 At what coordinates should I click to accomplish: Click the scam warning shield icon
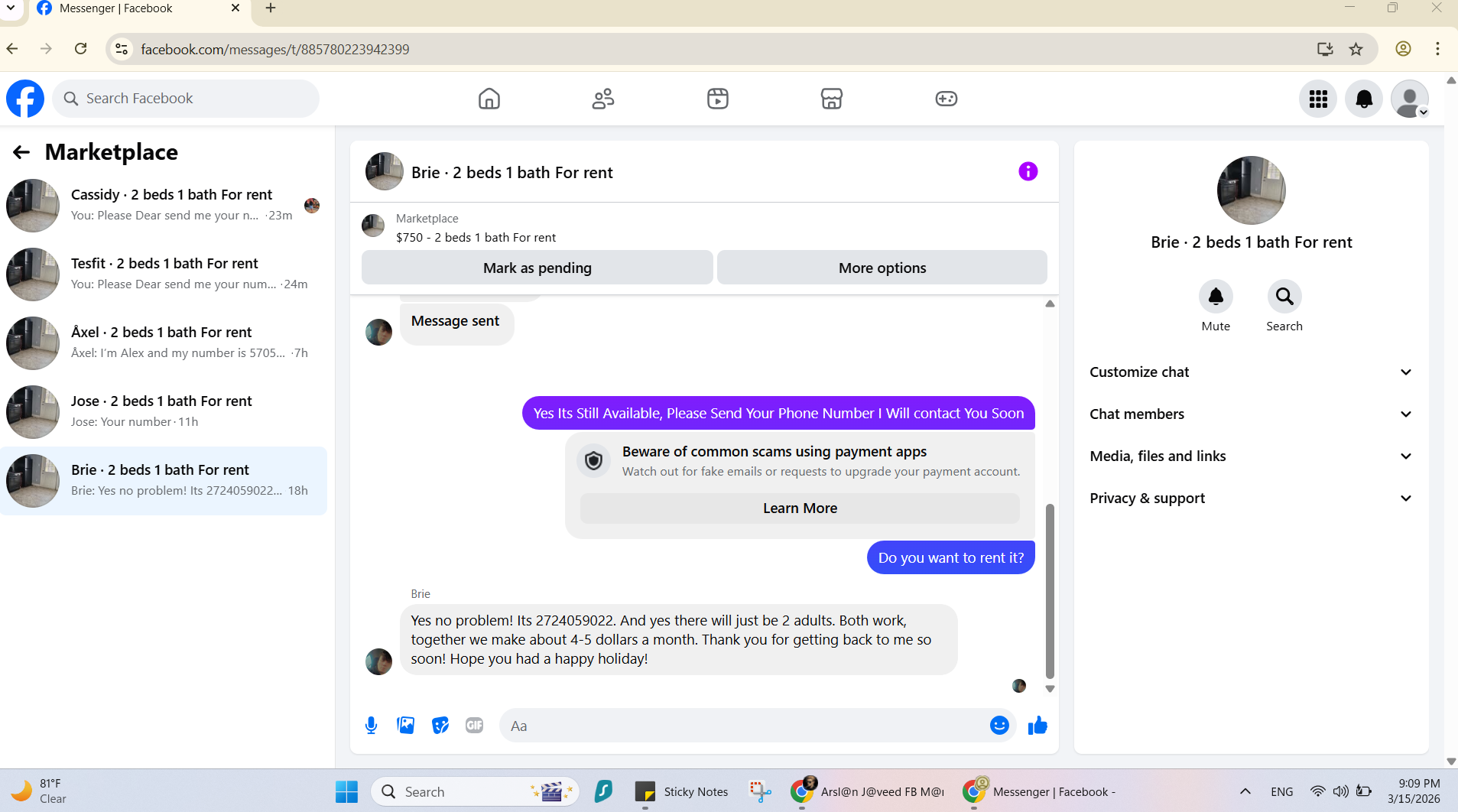coord(594,461)
